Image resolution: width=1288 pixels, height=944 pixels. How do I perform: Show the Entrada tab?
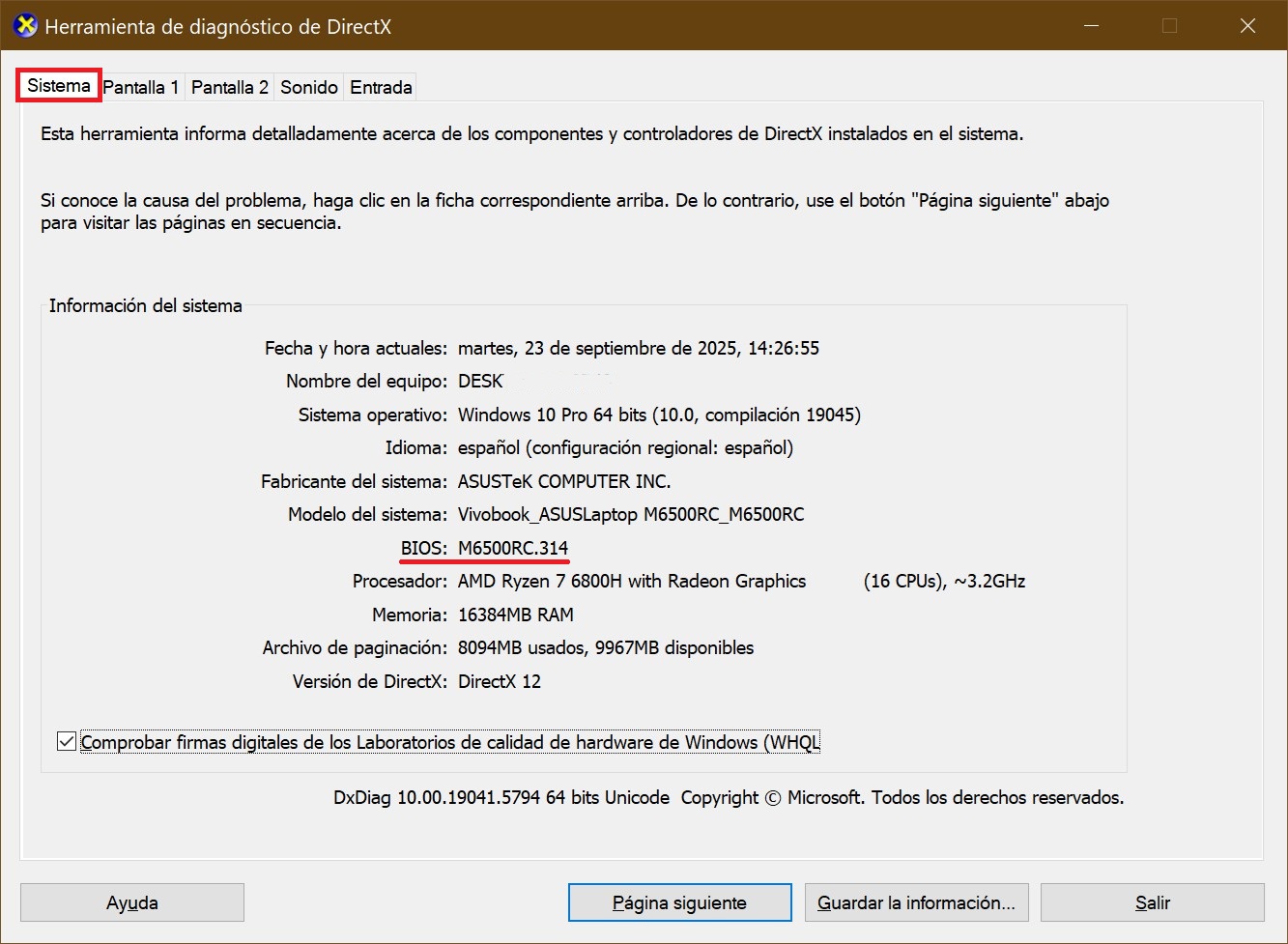(381, 87)
